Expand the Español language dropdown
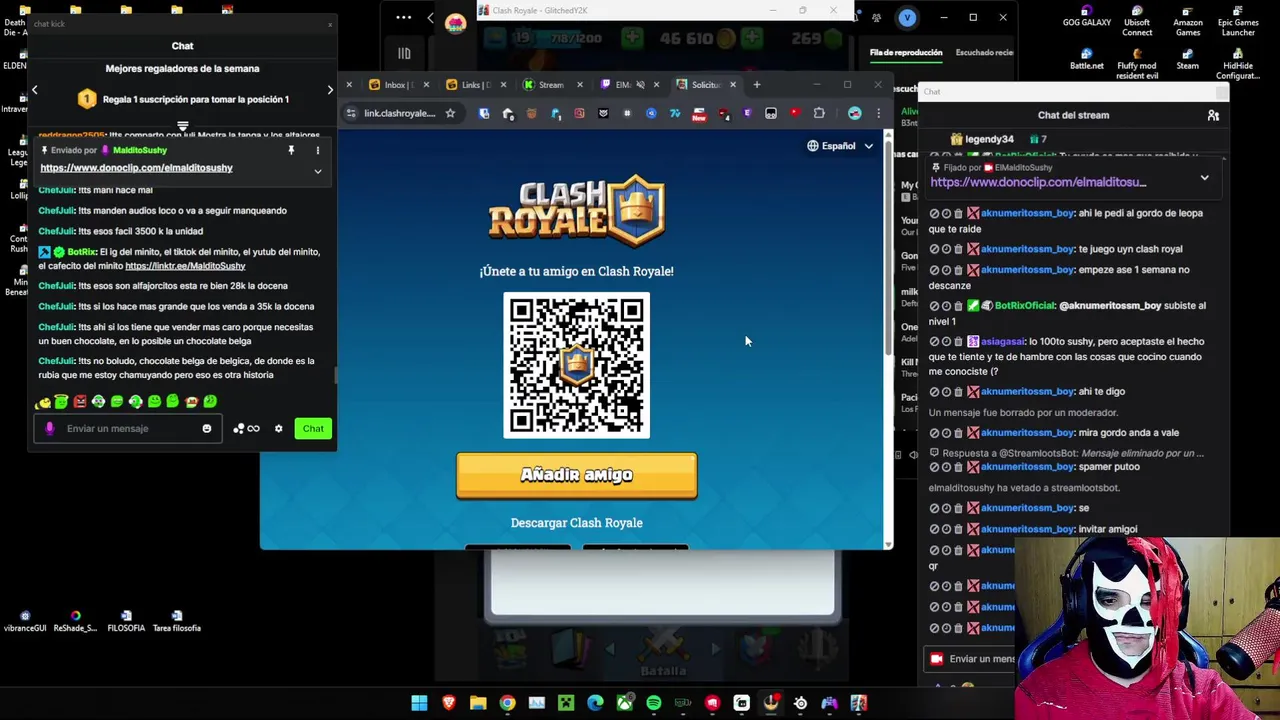The height and width of the screenshot is (720, 1280). coord(841,146)
